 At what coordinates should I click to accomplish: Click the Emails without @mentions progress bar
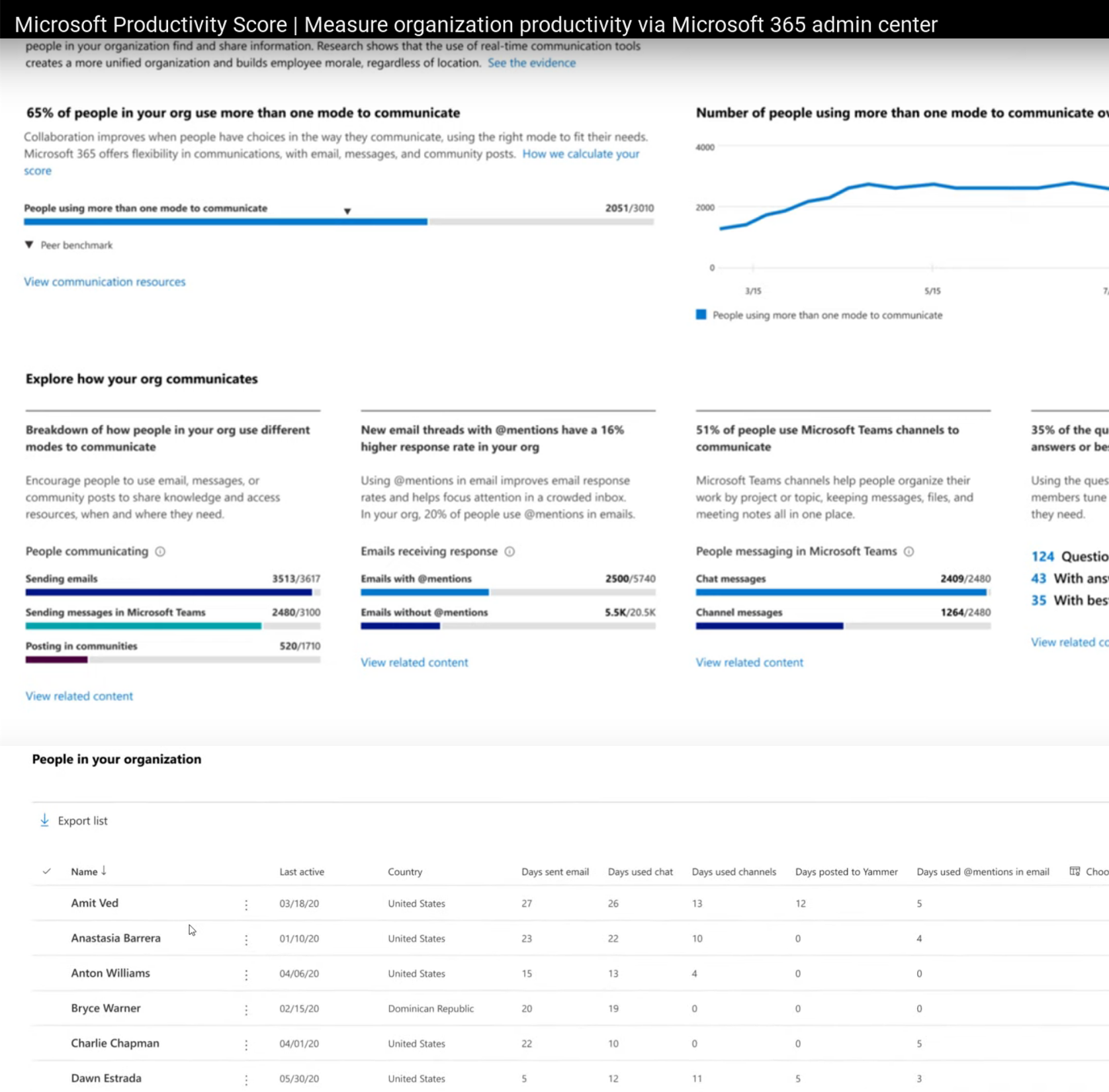(x=508, y=626)
